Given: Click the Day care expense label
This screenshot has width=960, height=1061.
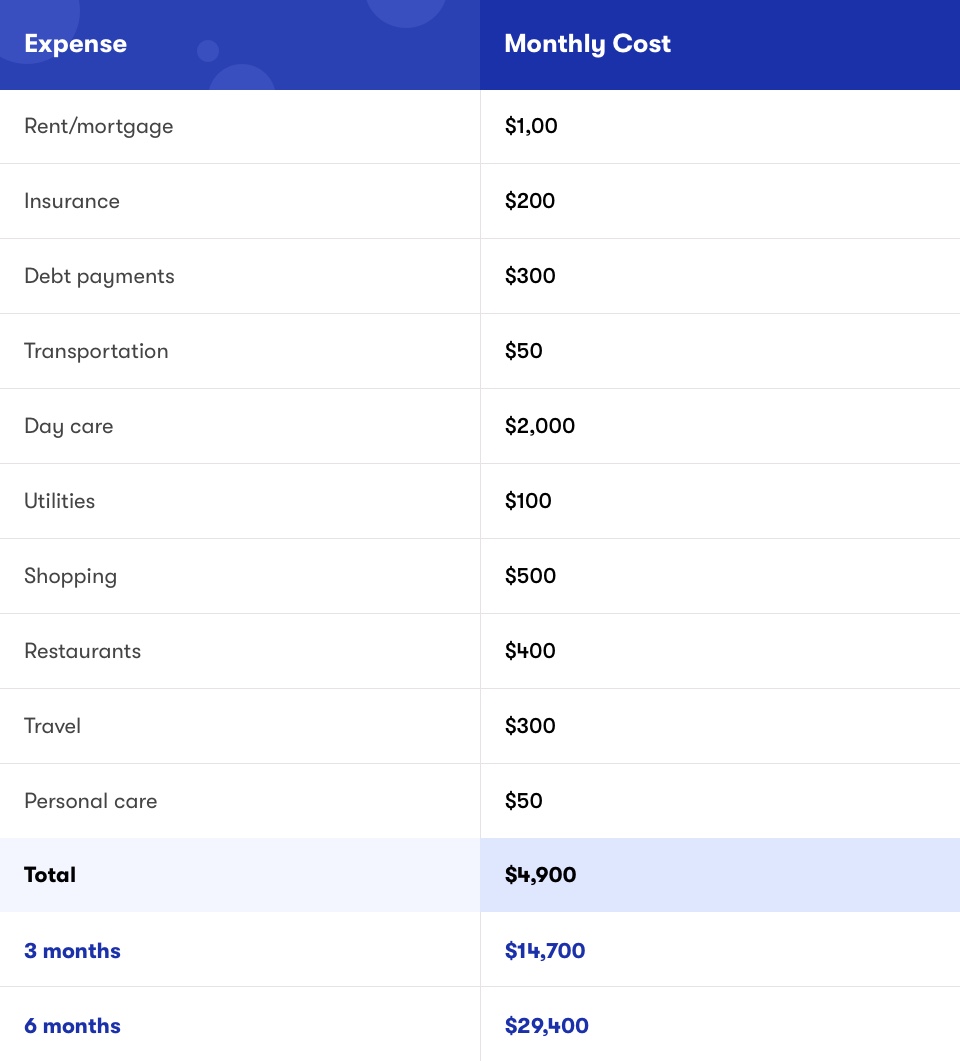Looking at the screenshot, I should tap(68, 426).
